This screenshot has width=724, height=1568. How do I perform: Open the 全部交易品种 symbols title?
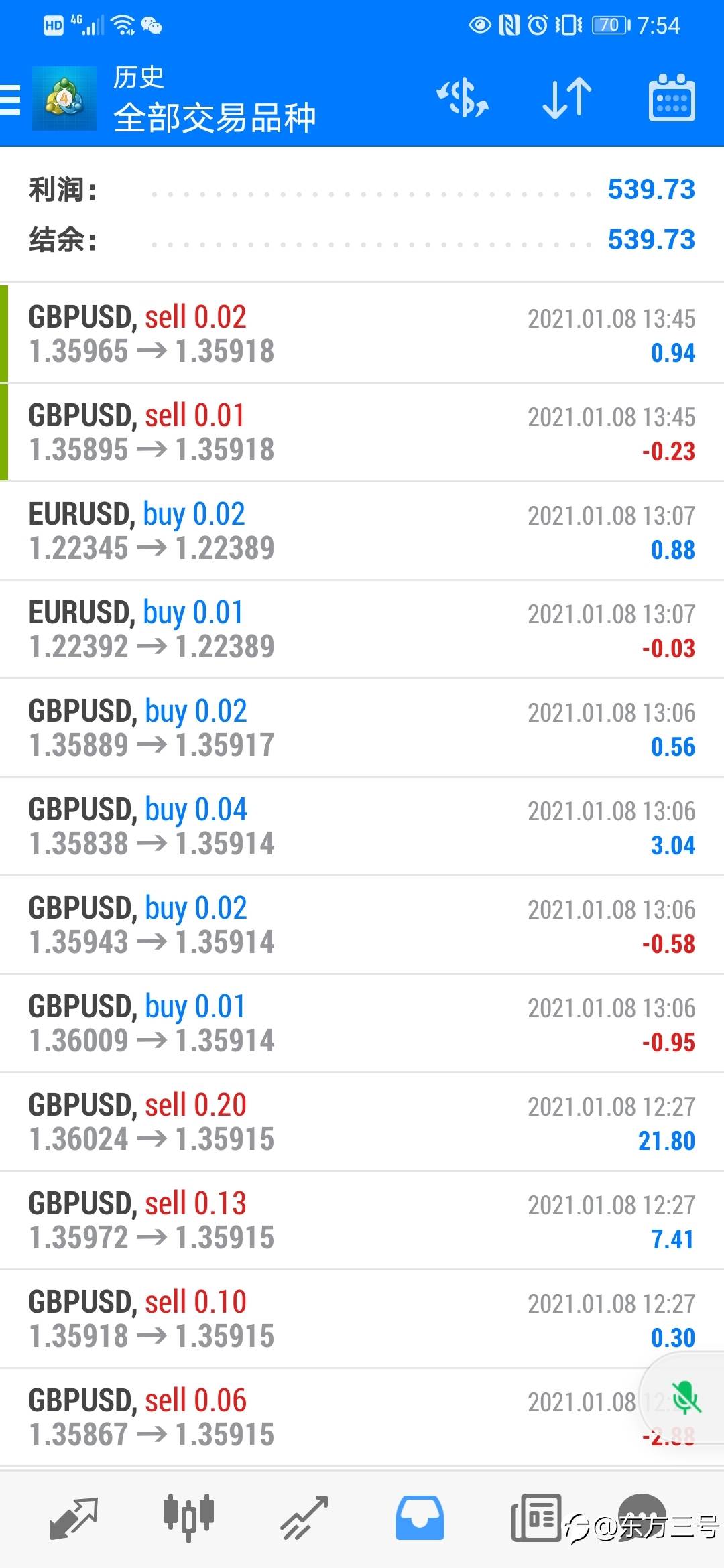pyautogui.click(x=215, y=118)
